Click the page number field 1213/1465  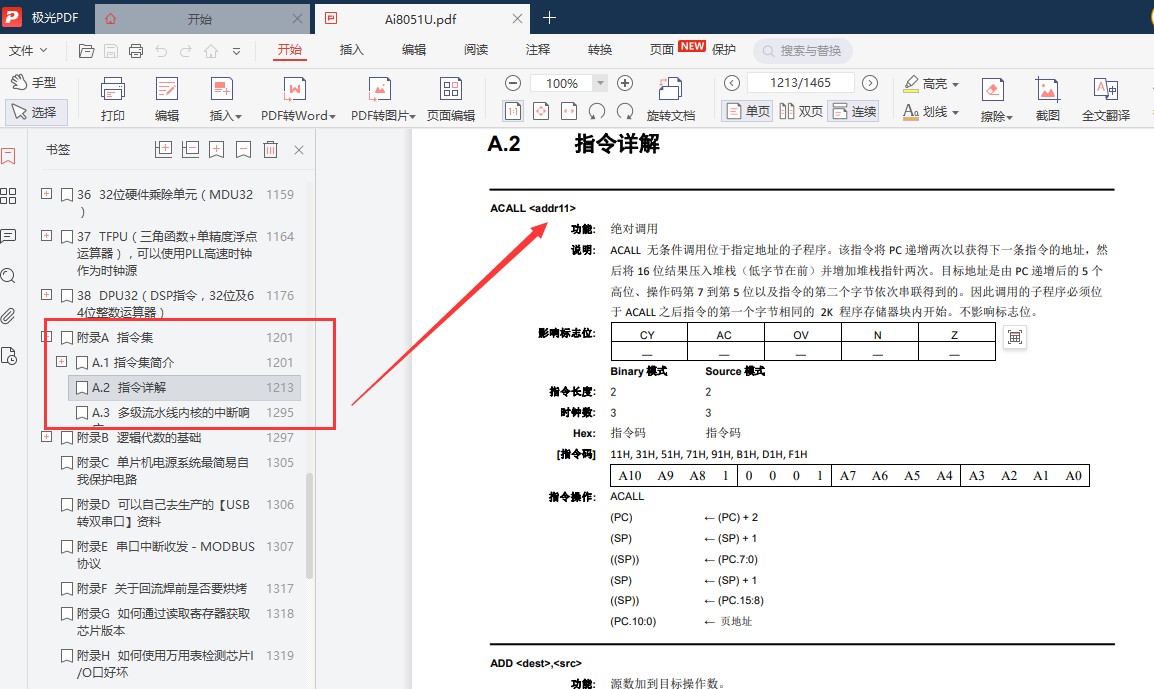pyautogui.click(x=801, y=82)
